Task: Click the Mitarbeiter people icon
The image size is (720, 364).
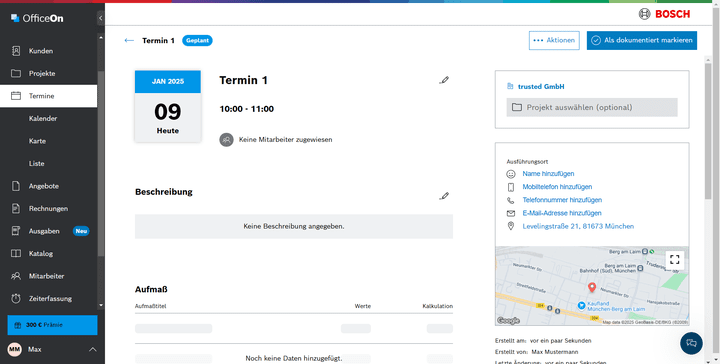Action: pos(16,276)
